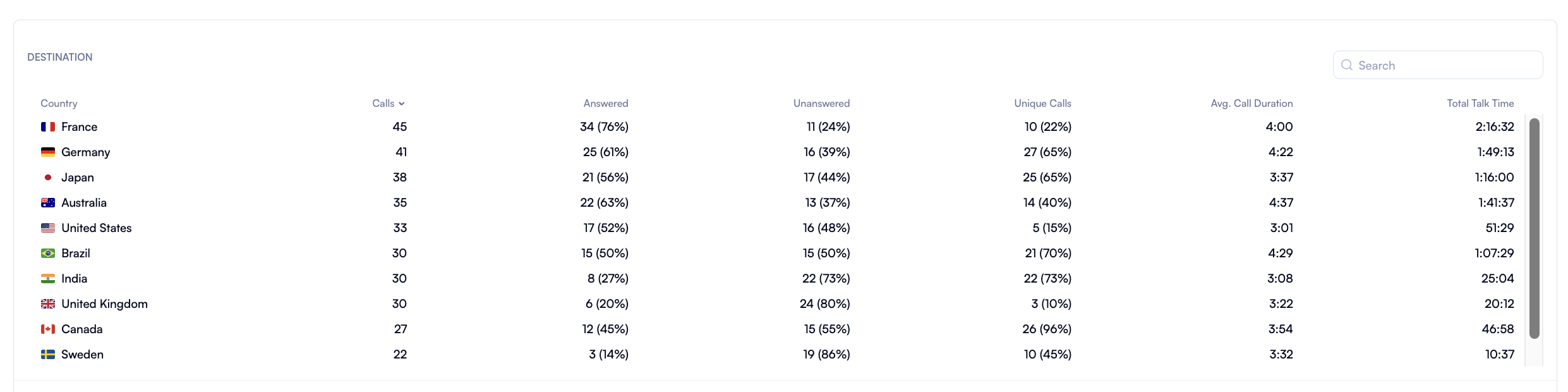
Task: Click the Australia flag icon
Action: click(48, 203)
